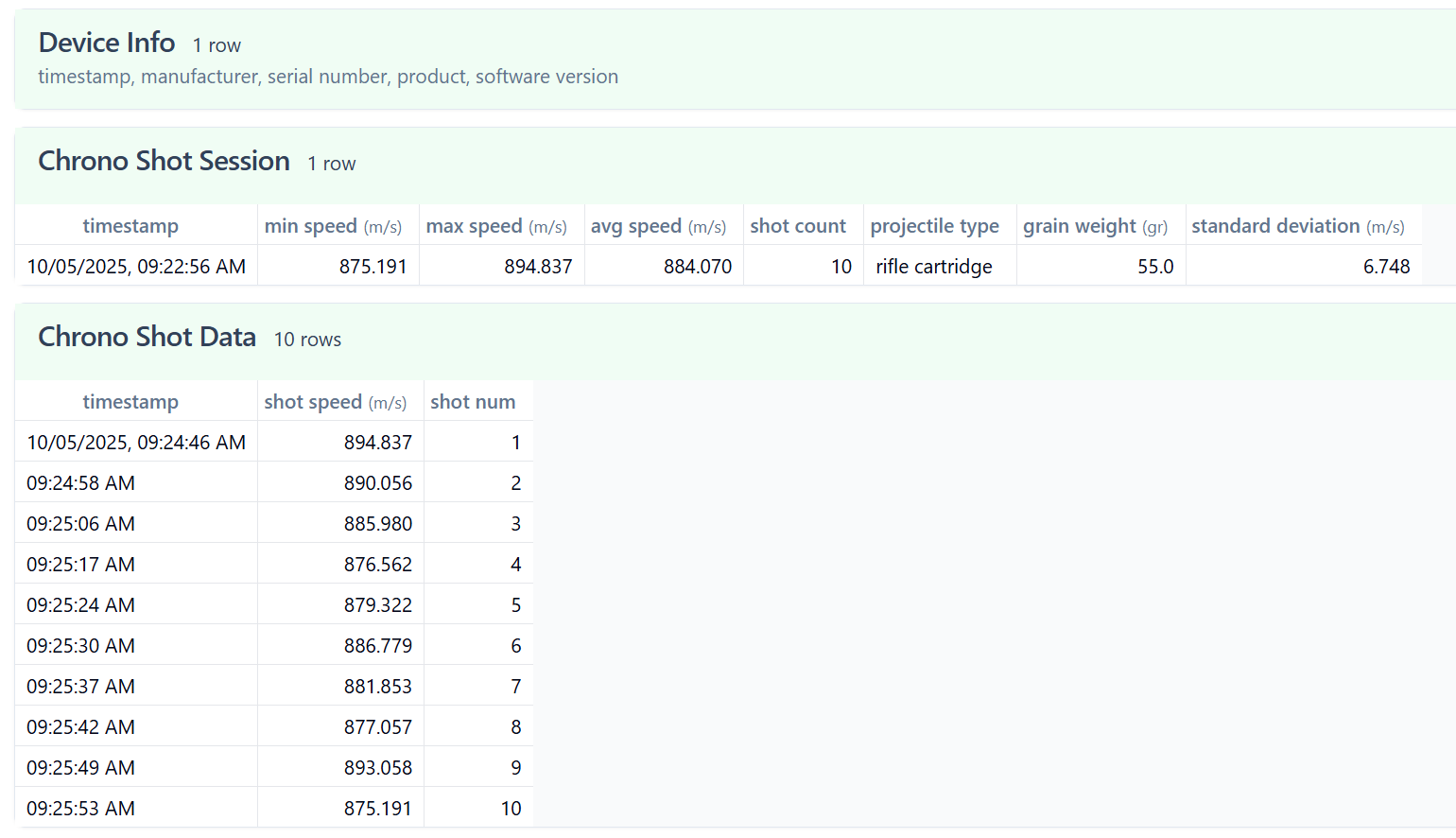Click the avg speed column header
The width and height of the screenshot is (1456, 838).
pos(658,226)
